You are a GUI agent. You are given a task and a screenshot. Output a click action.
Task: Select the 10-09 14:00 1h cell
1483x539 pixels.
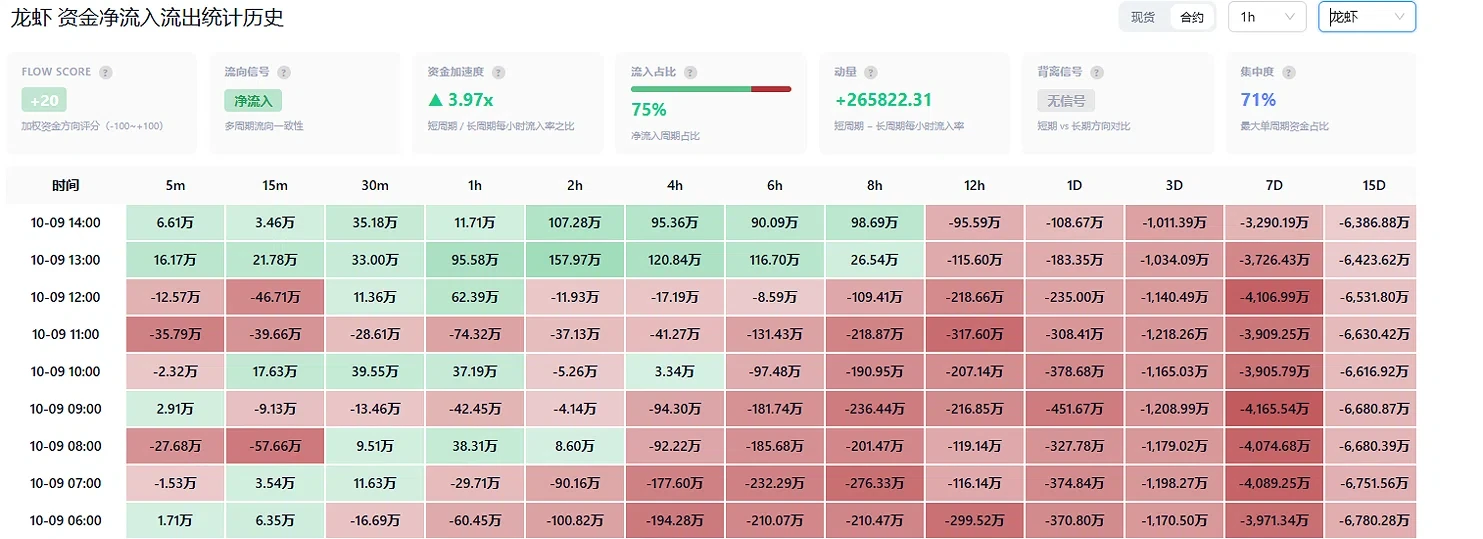[475, 223]
